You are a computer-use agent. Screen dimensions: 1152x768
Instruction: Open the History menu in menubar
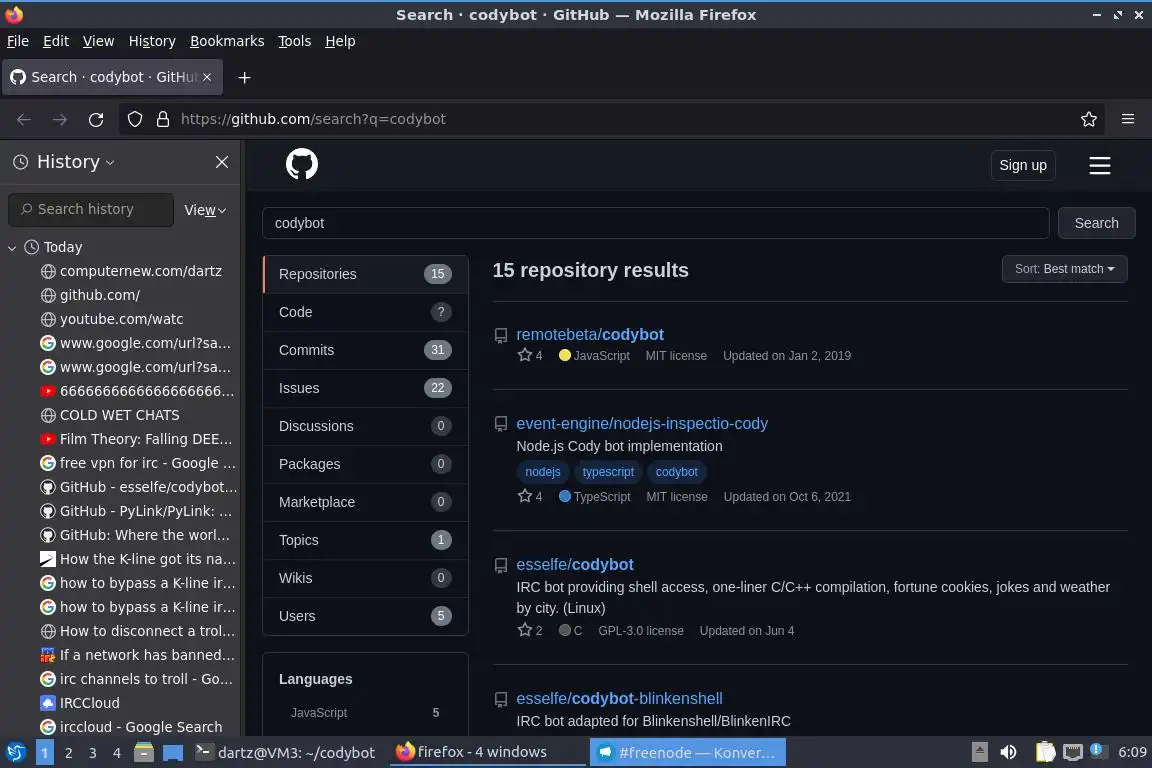152,41
